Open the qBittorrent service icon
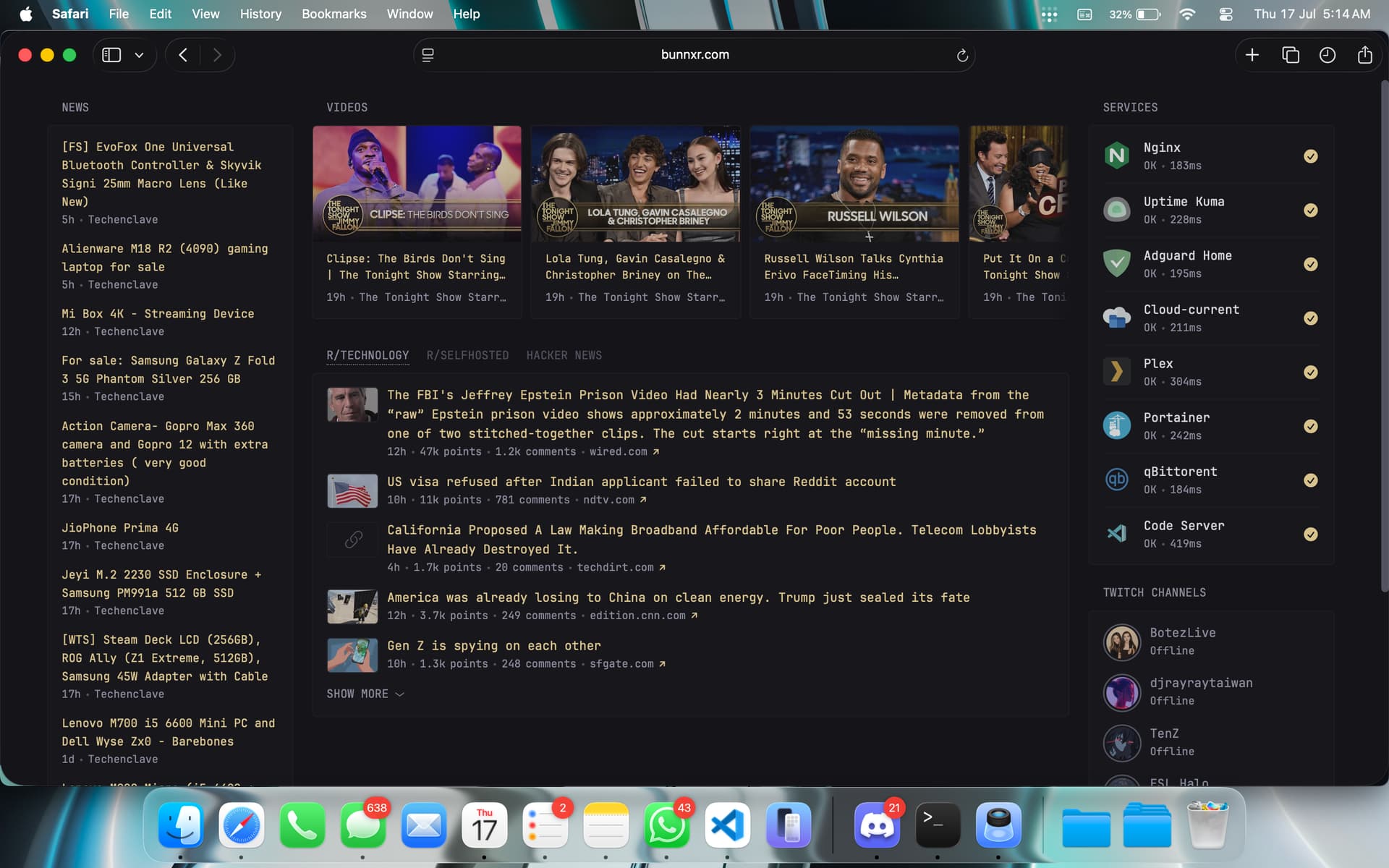Screen dimensions: 1389x868 click(x=1116, y=480)
